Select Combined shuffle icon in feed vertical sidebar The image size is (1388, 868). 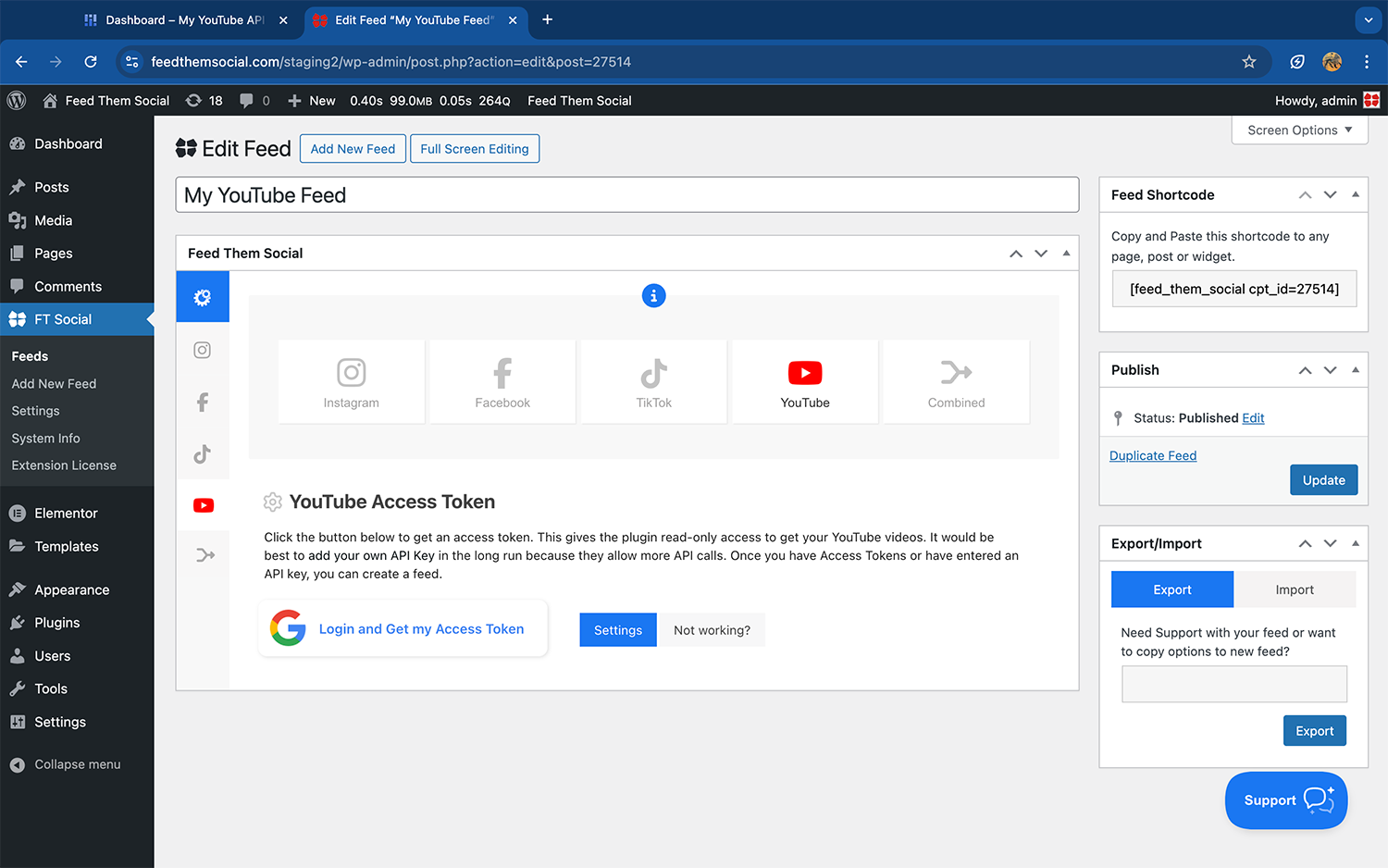click(x=205, y=555)
